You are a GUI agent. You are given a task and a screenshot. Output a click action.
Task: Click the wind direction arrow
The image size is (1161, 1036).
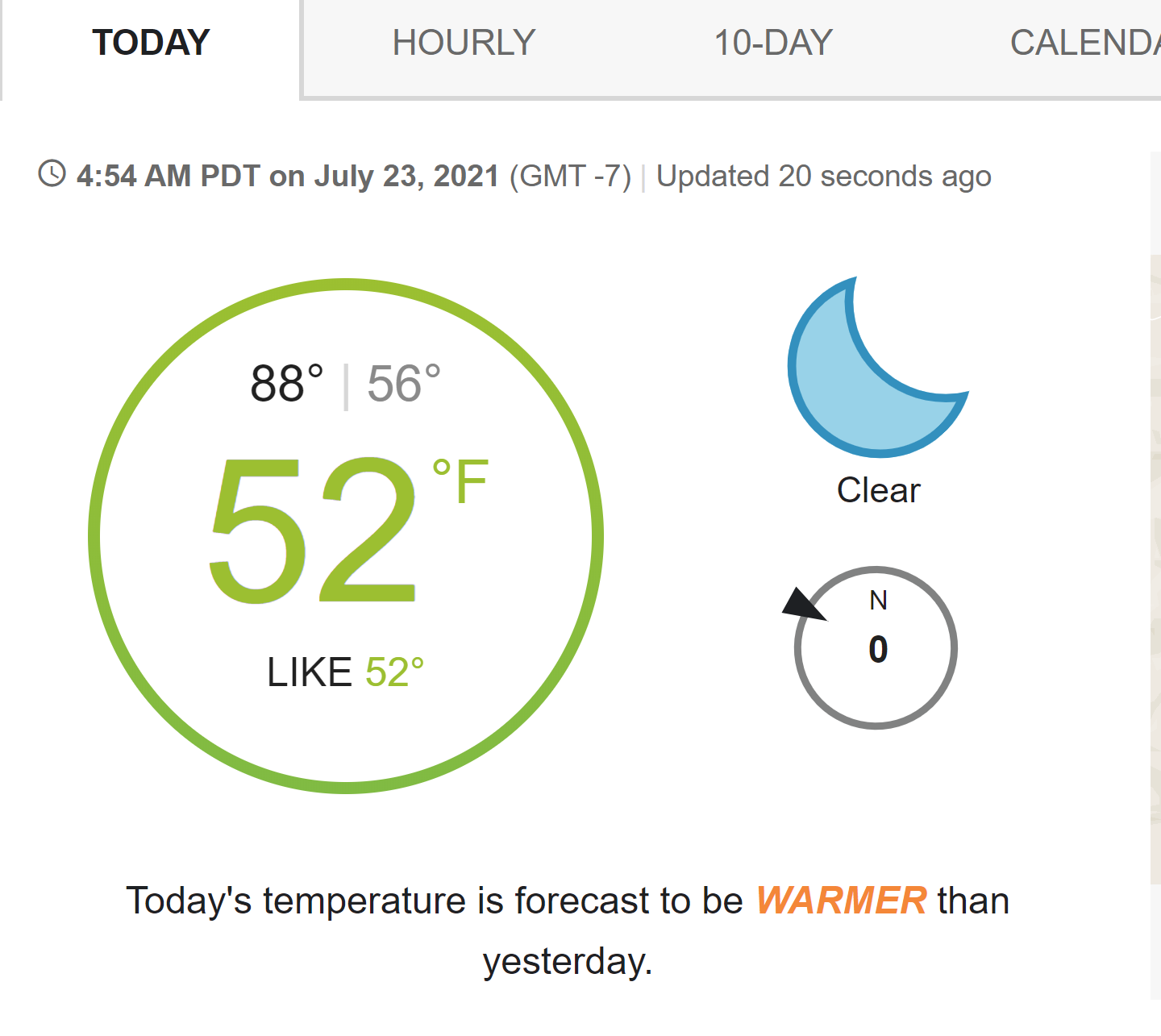[804, 605]
